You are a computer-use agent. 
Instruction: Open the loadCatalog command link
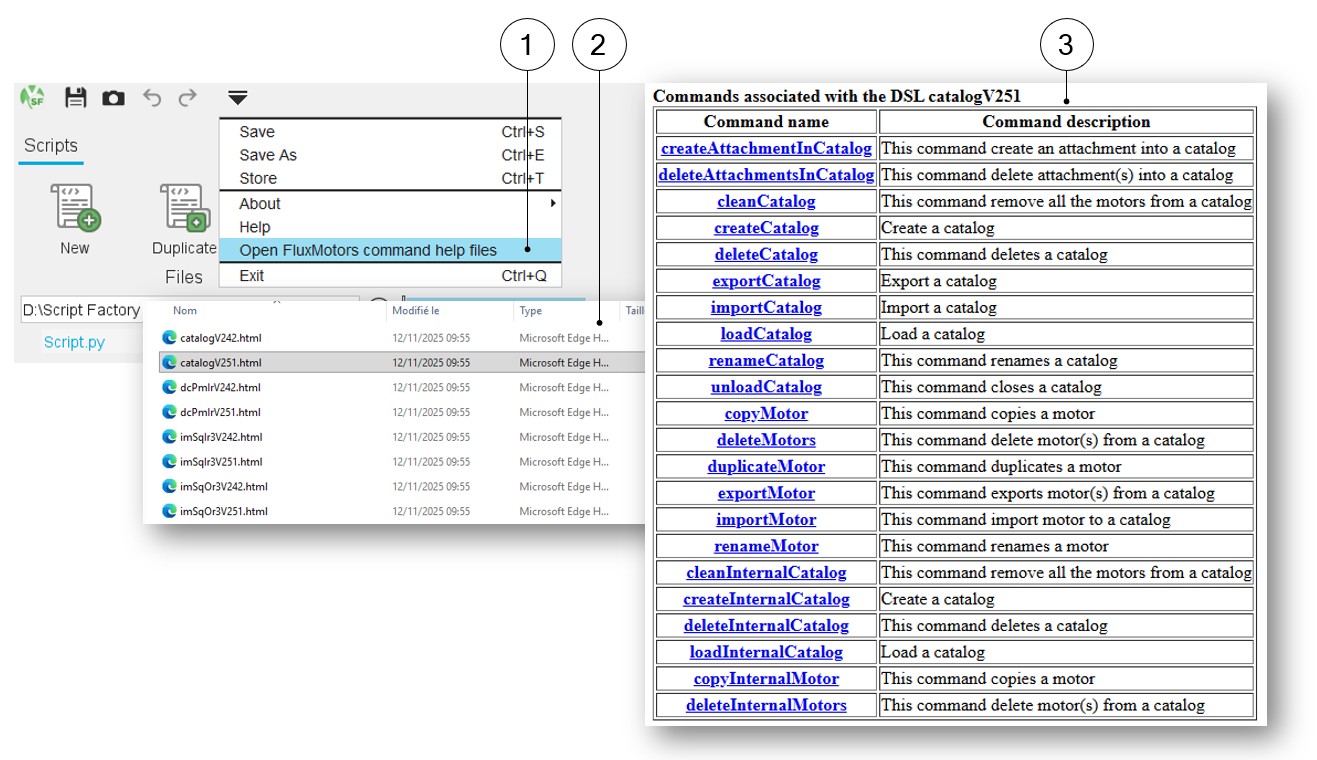(766, 334)
